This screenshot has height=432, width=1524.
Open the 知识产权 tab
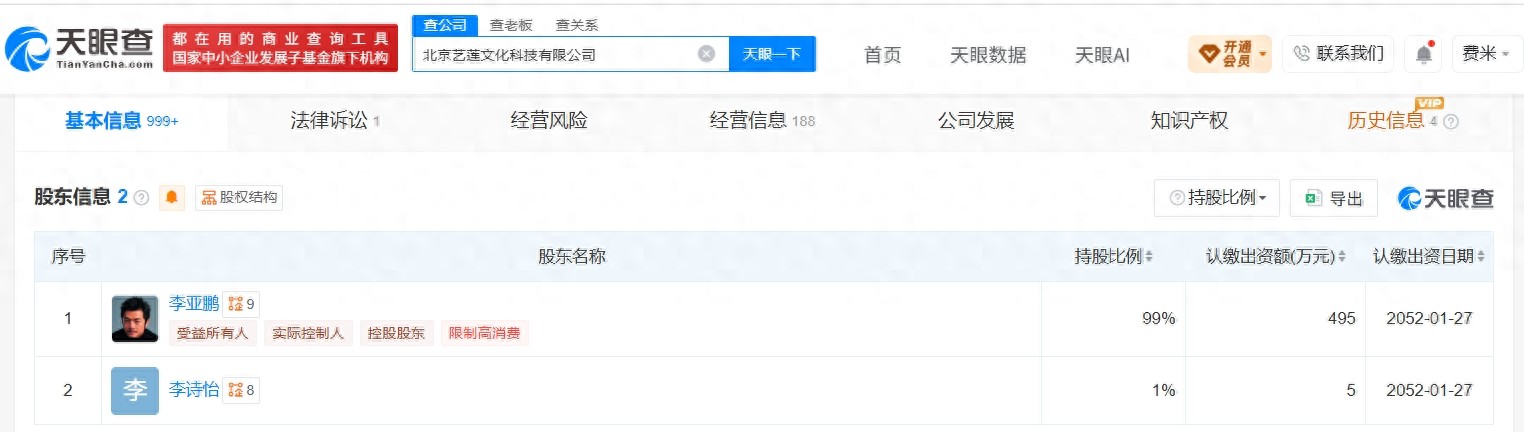point(1189,121)
